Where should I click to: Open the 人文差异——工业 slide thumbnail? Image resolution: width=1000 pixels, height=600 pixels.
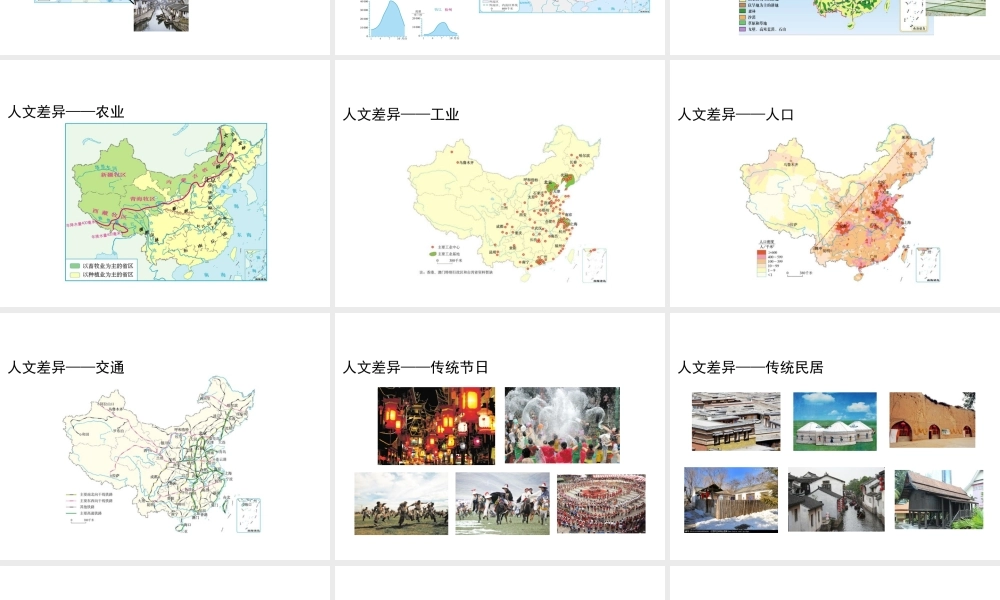(499, 184)
